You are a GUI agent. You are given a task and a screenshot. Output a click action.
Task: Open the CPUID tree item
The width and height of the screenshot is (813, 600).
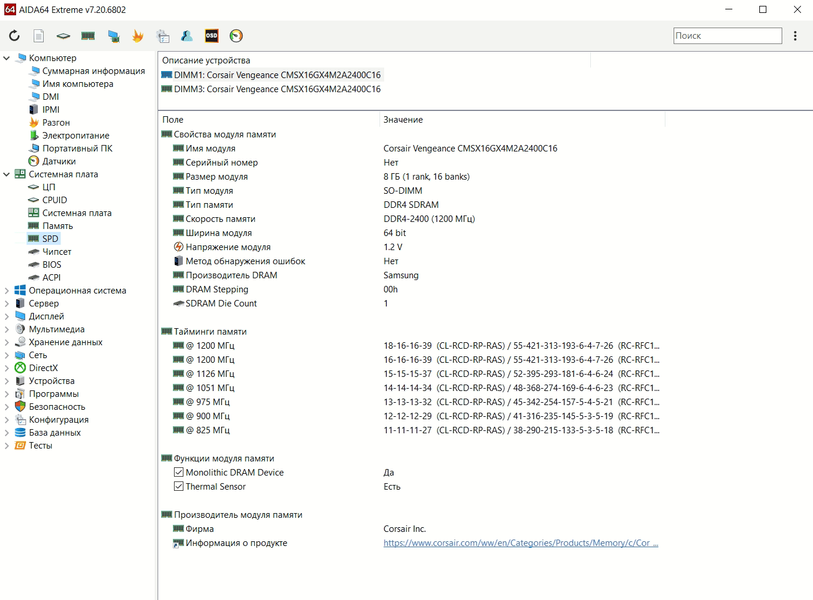tap(54, 200)
